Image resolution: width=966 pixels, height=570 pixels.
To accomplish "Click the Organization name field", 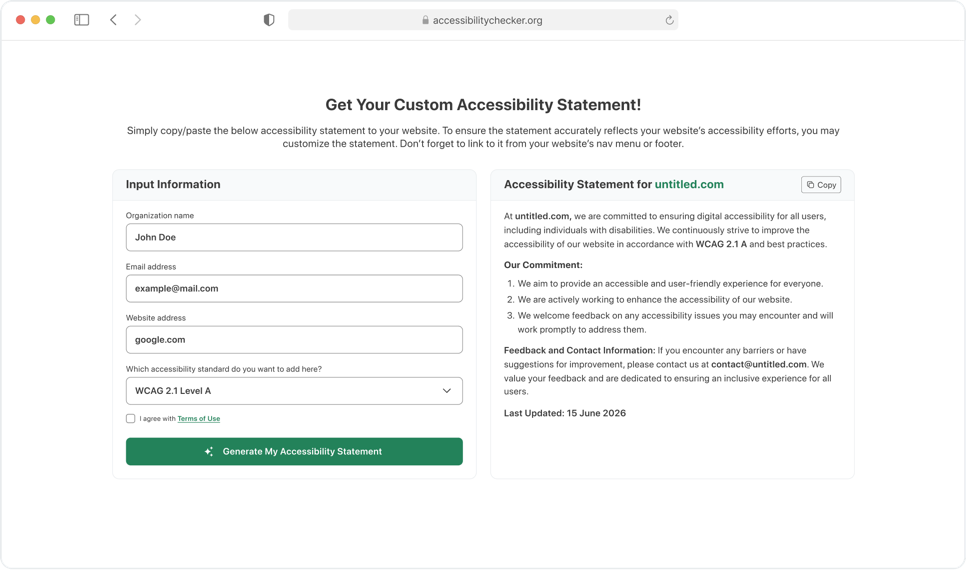I will (294, 237).
